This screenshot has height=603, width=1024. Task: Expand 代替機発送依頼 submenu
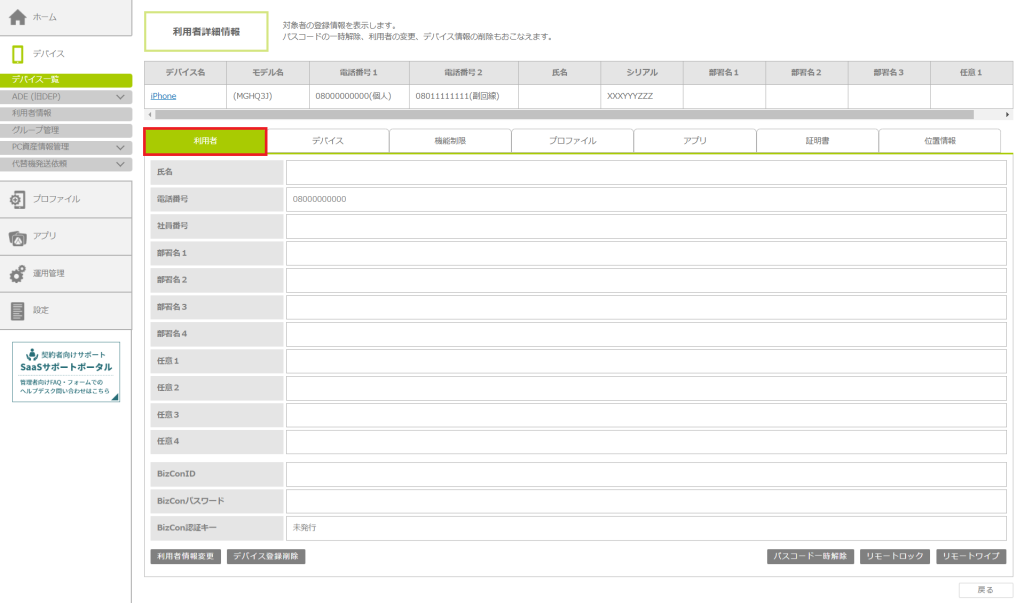120,163
